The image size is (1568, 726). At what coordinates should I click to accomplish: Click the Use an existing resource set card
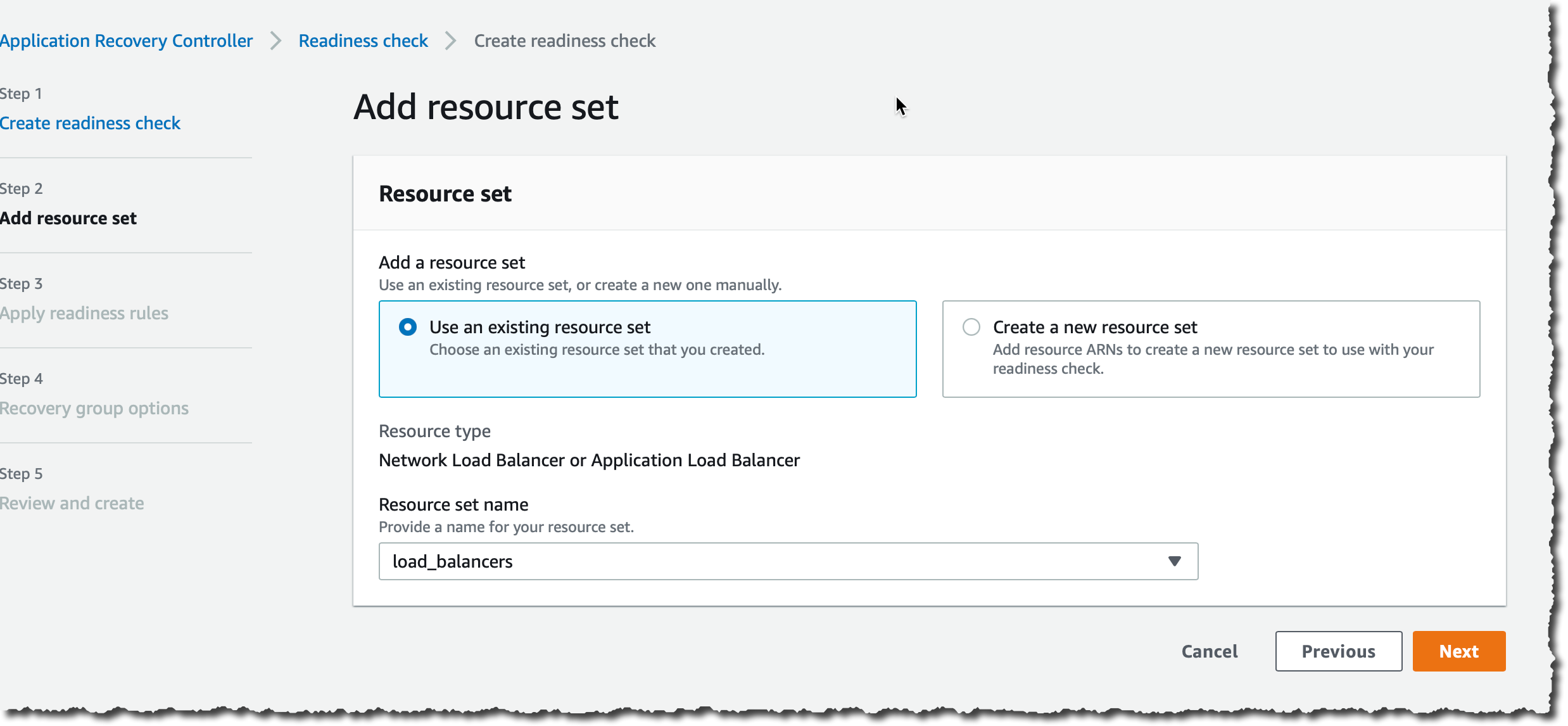(647, 349)
